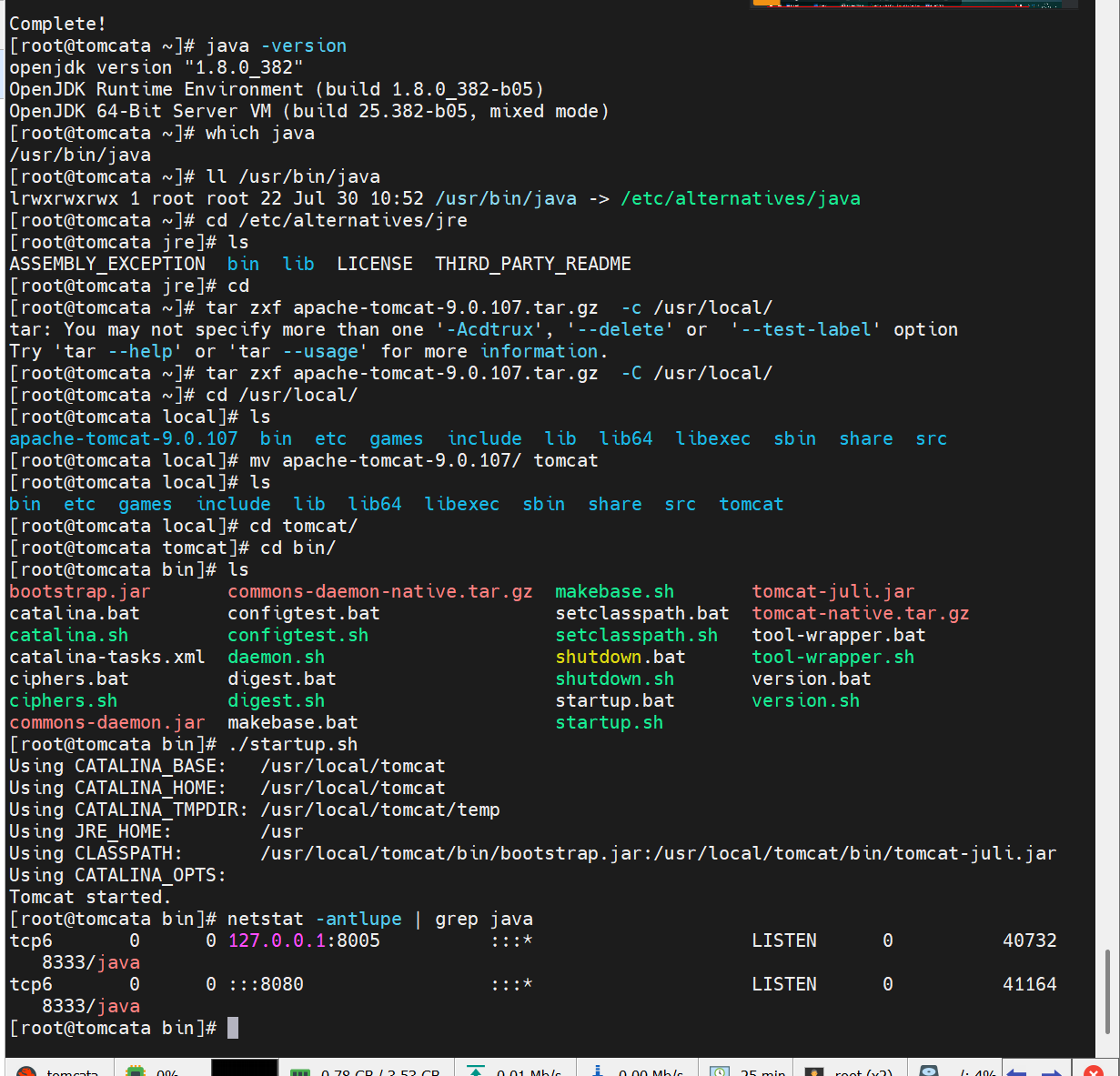1120x1076 pixels.
Task: Click the CPU usage chip icon
Action: coord(136,1072)
